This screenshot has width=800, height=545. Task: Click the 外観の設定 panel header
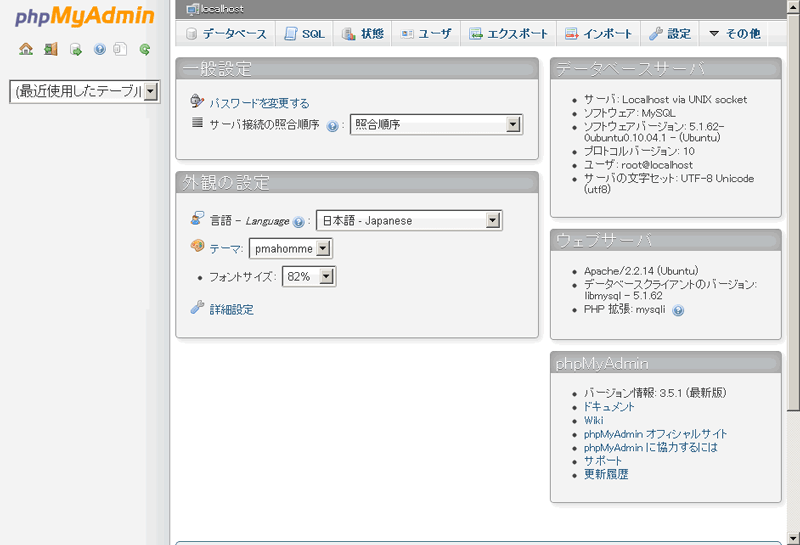pos(357,183)
